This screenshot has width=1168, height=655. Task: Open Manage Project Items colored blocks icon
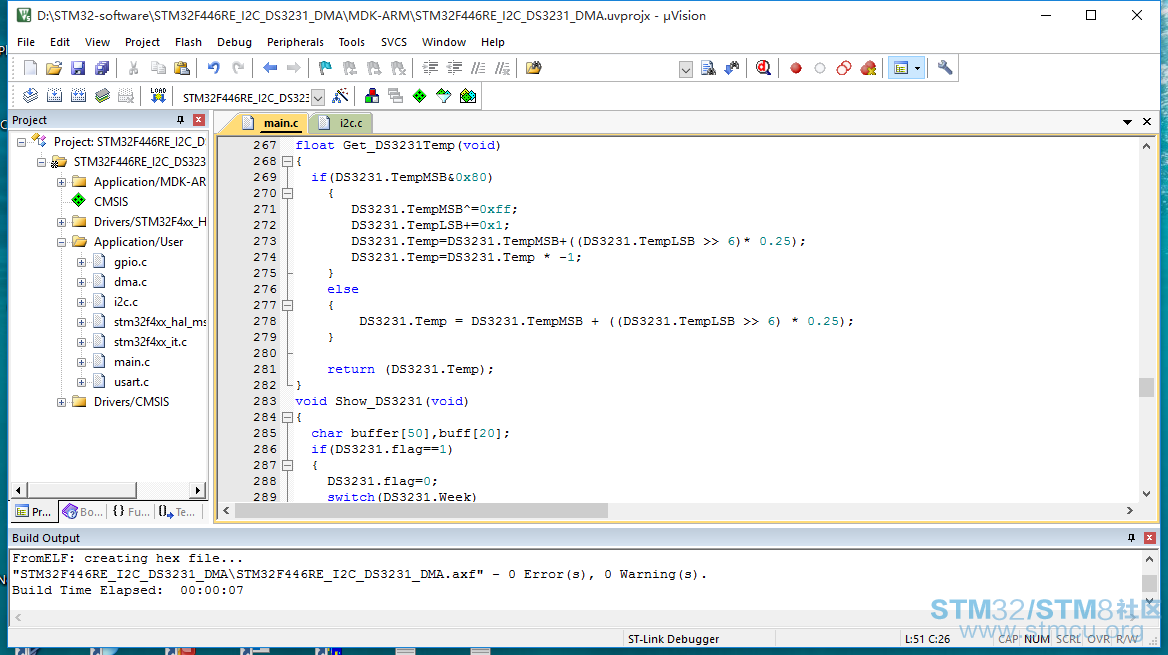click(x=372, y=95)
